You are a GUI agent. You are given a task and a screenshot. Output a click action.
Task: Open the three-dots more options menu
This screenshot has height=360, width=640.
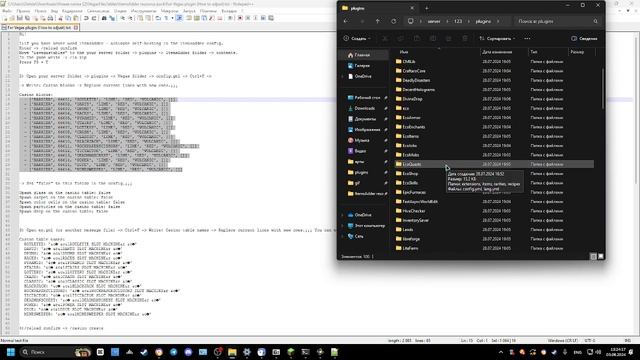pos(527,38)
